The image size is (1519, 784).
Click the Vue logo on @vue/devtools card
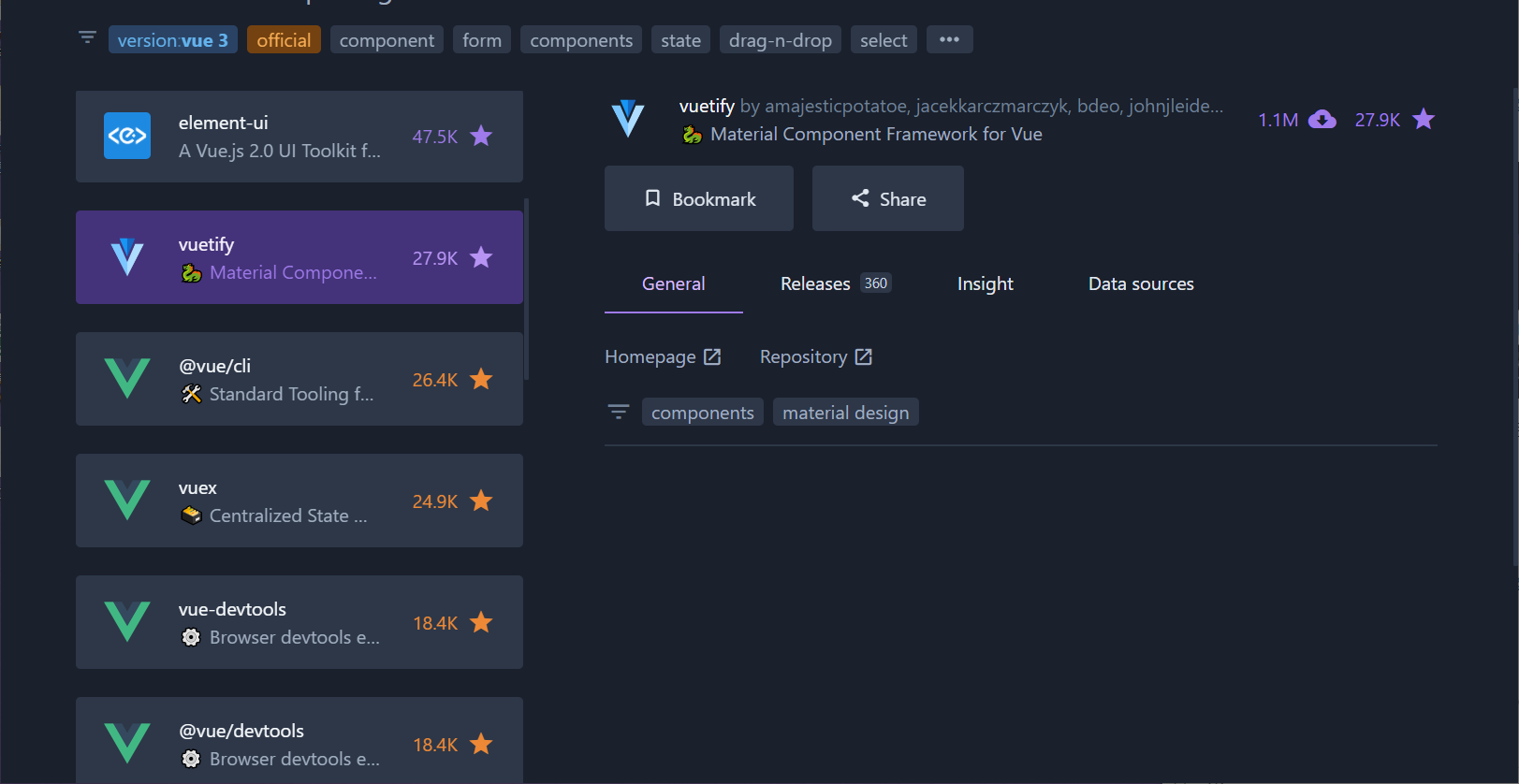[127, 744]
